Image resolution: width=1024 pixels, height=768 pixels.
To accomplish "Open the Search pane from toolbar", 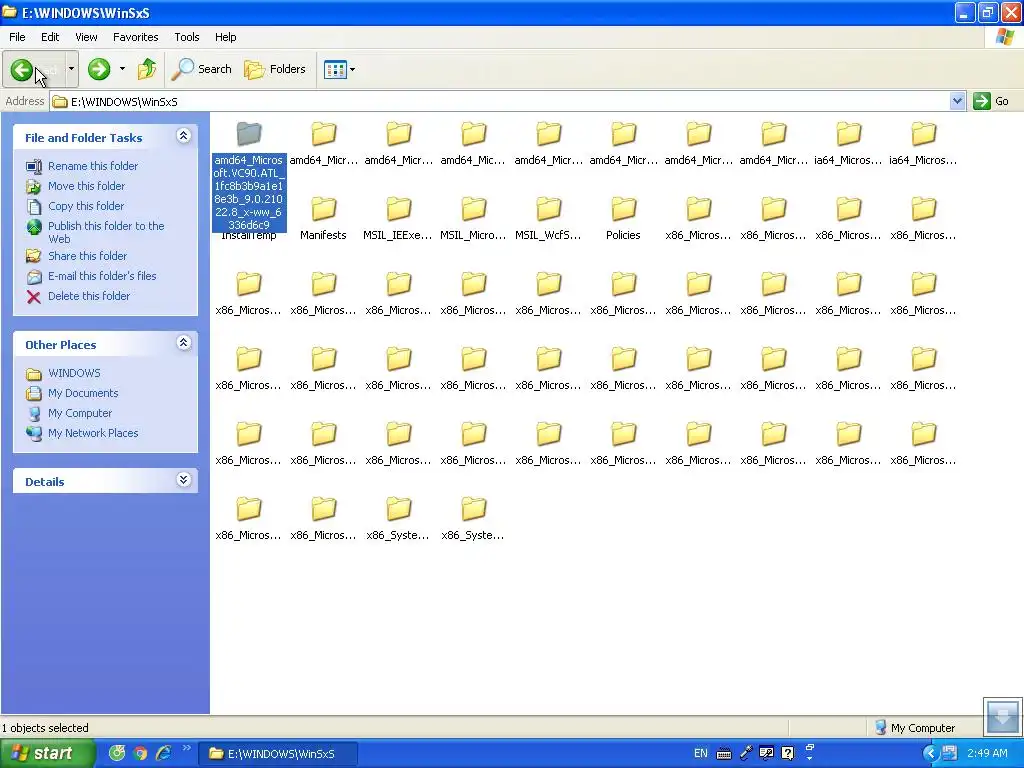I will coord(201,69).
